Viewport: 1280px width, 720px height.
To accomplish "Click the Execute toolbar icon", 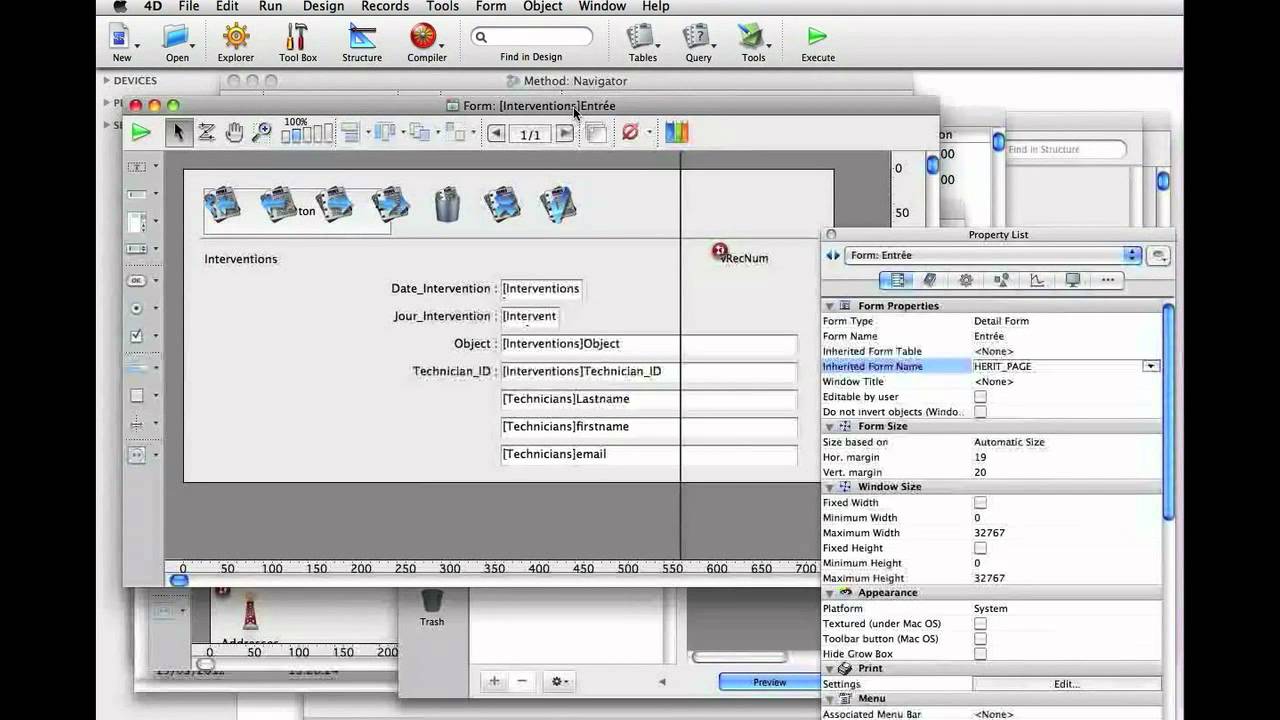I will click(x=817, y=37).
